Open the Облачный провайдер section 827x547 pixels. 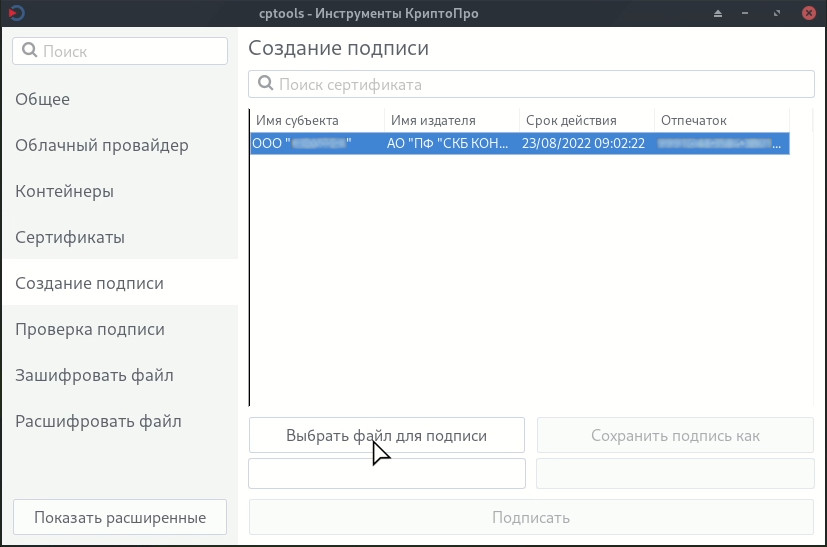(120, 145)
